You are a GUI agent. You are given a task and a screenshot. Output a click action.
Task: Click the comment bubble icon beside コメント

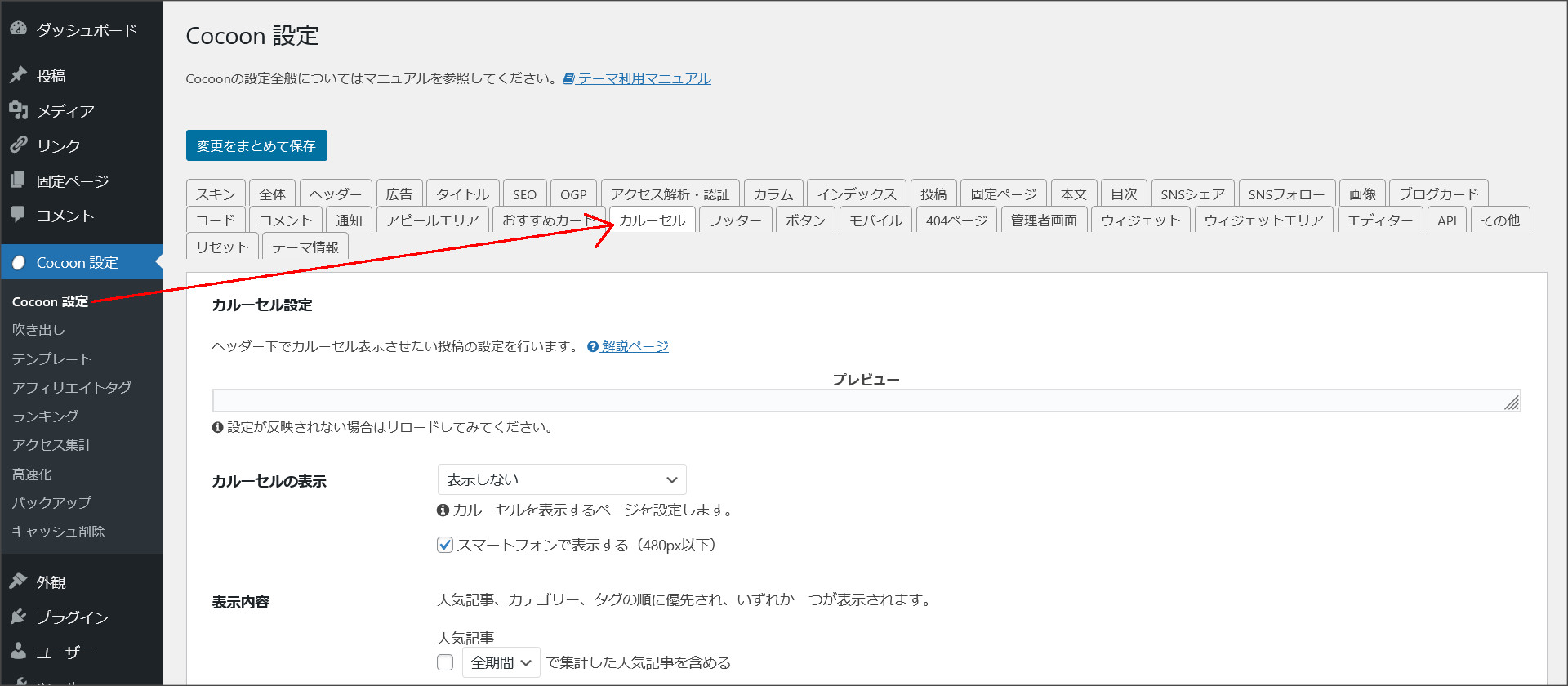[x=18, y=215]
